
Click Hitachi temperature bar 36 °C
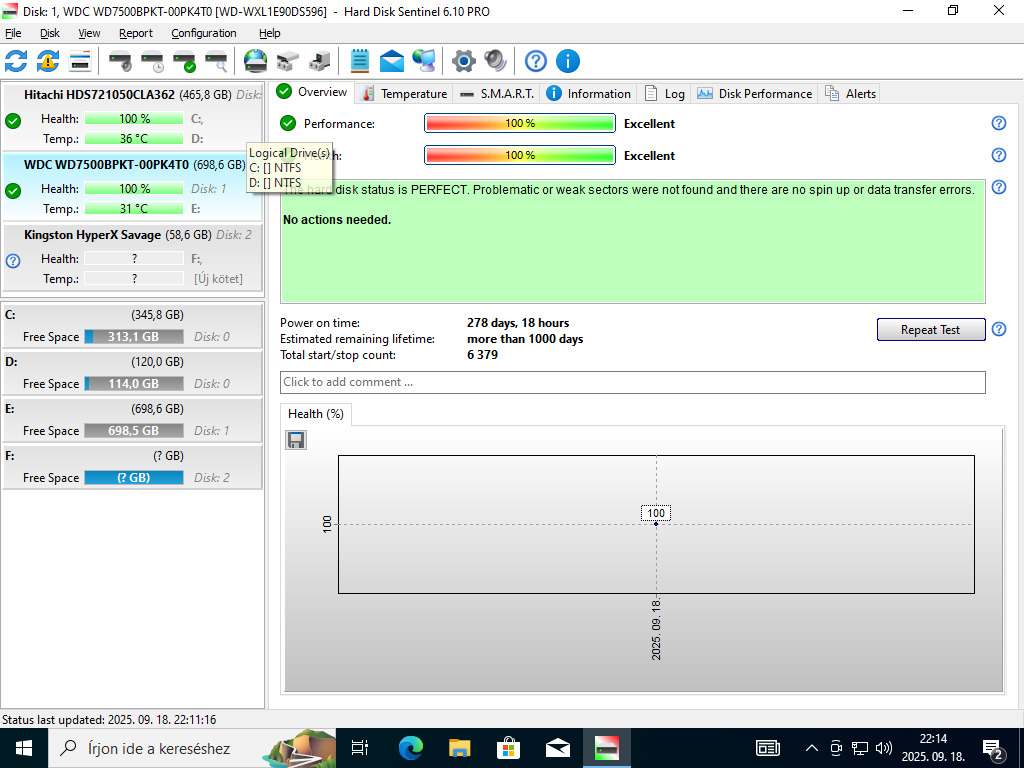(134, 138)
